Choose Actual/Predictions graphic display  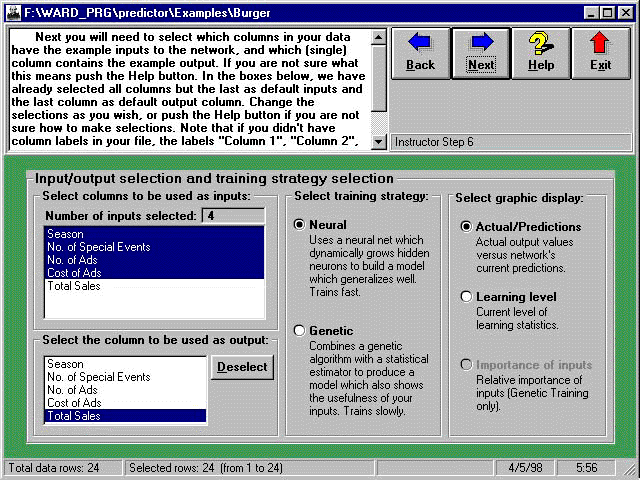coord(466,227)
